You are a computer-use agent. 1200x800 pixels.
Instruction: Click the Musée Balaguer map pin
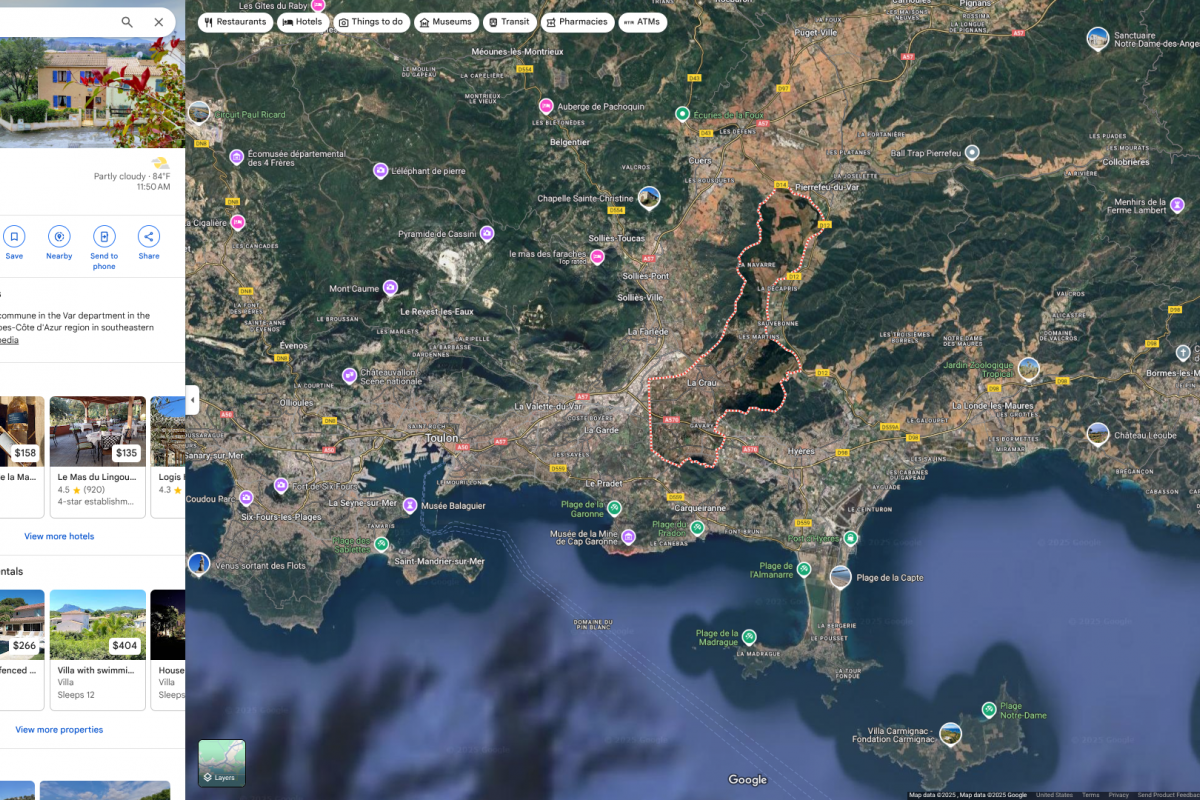point(410,506)
